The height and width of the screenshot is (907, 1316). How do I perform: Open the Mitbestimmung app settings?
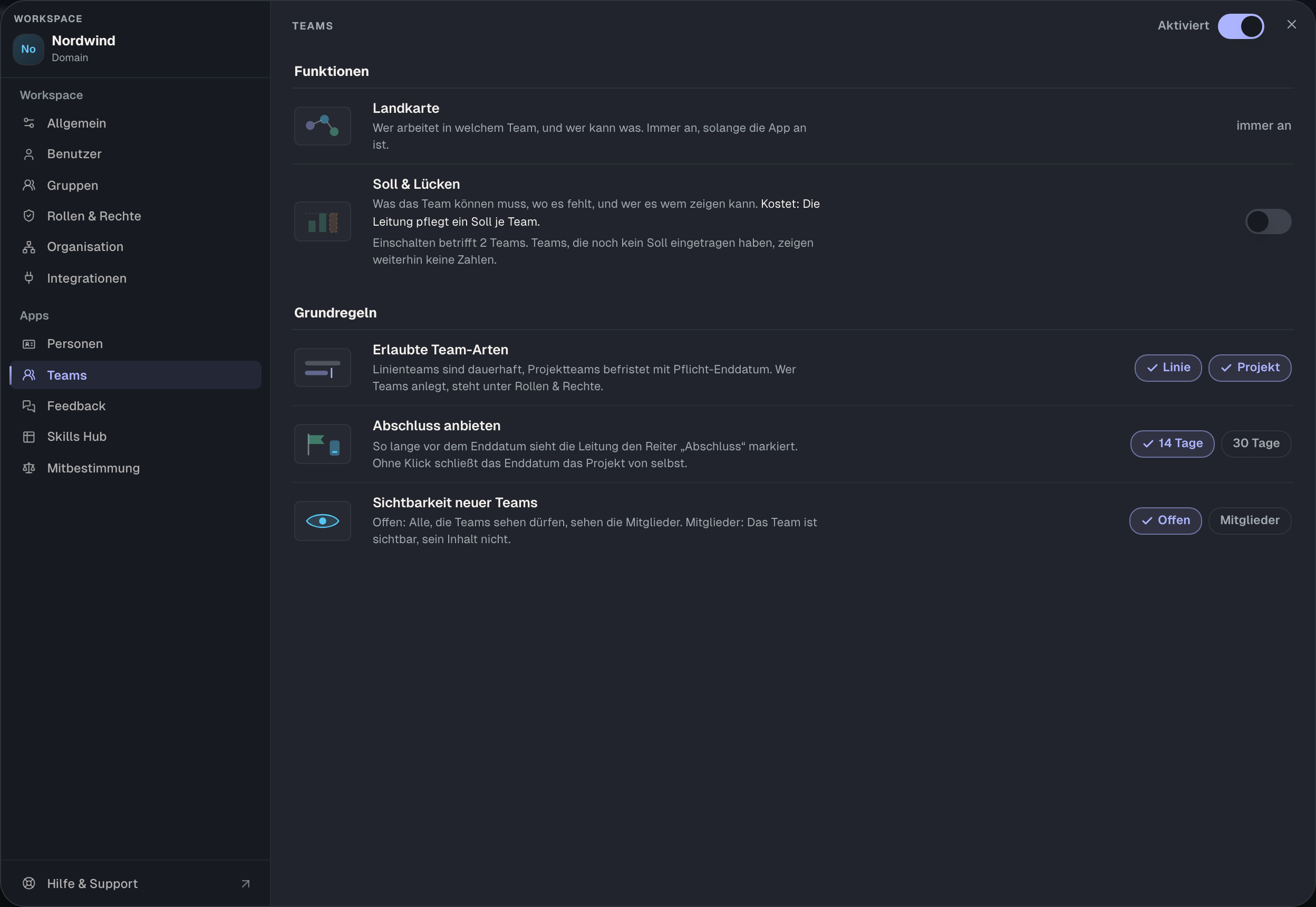135,468
